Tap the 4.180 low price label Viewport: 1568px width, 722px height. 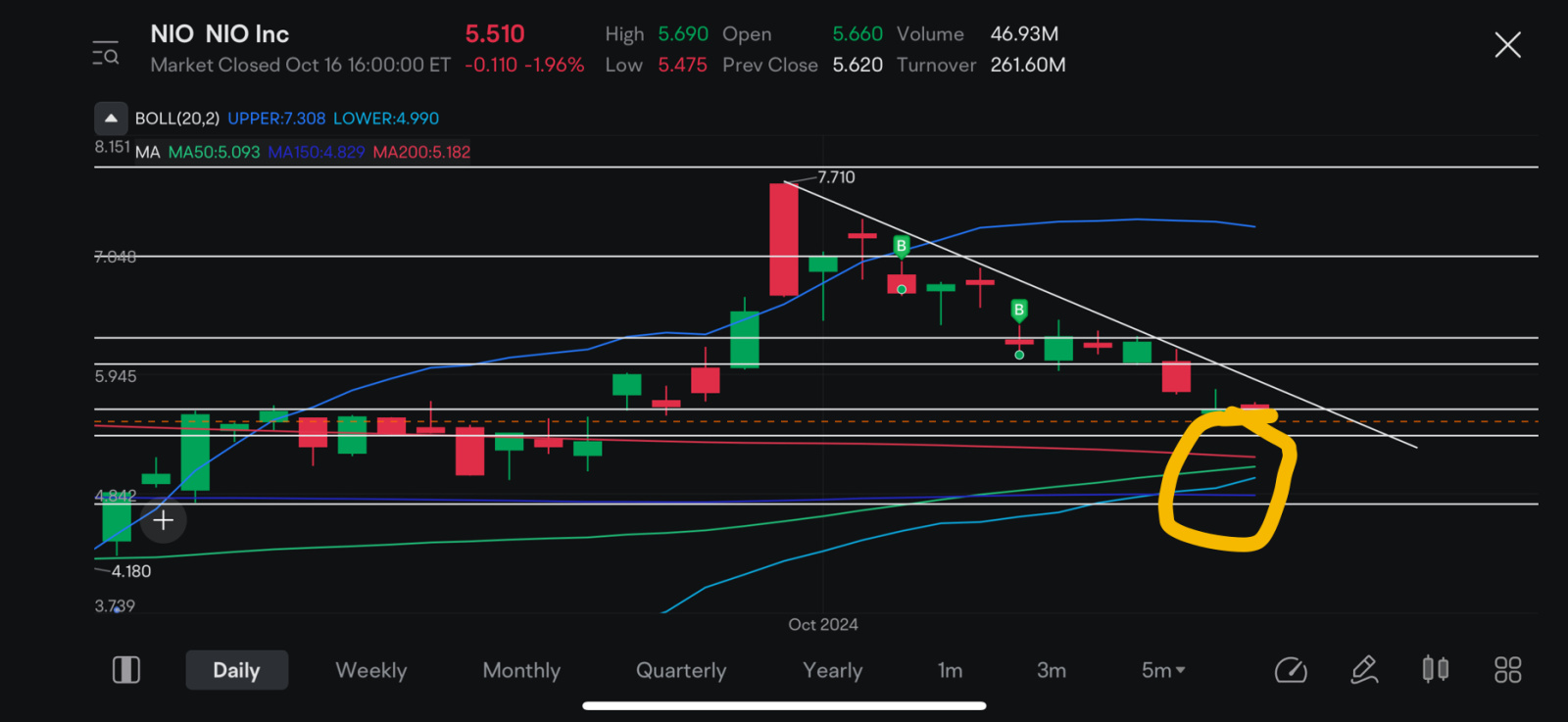pos(131,571)
